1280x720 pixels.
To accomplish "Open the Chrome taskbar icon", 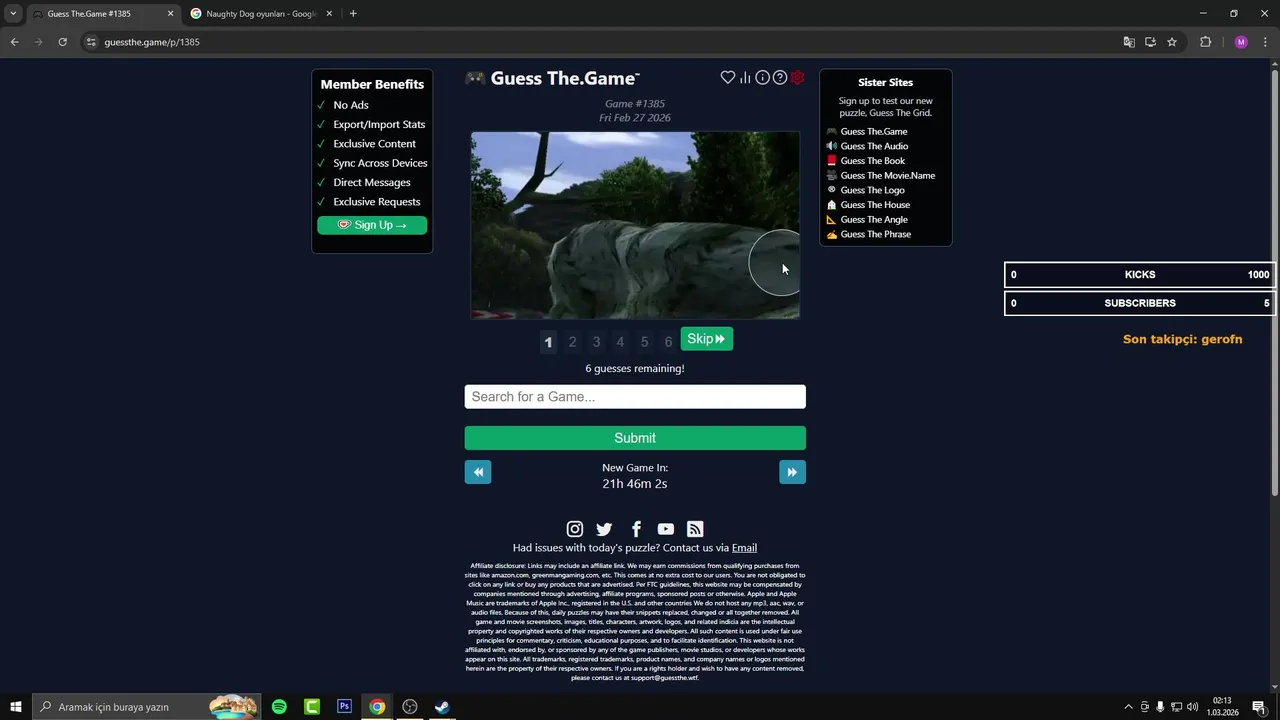I will (377, 707).
